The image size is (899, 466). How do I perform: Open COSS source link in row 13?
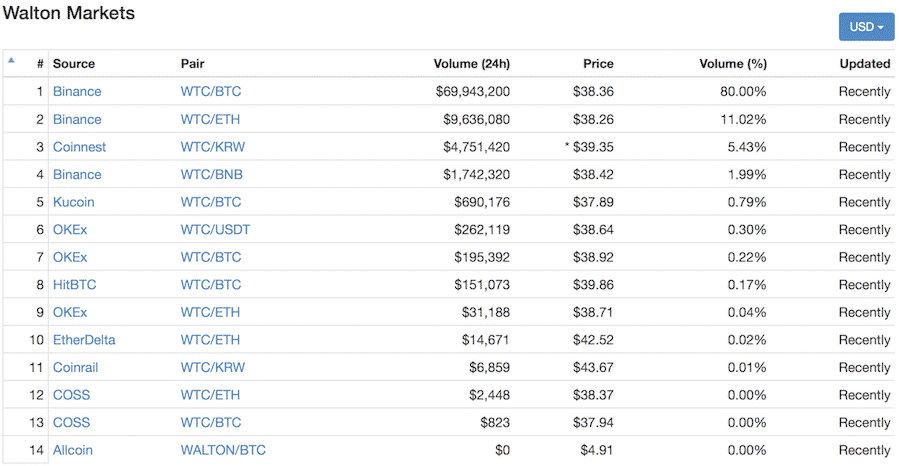(72, 422)
